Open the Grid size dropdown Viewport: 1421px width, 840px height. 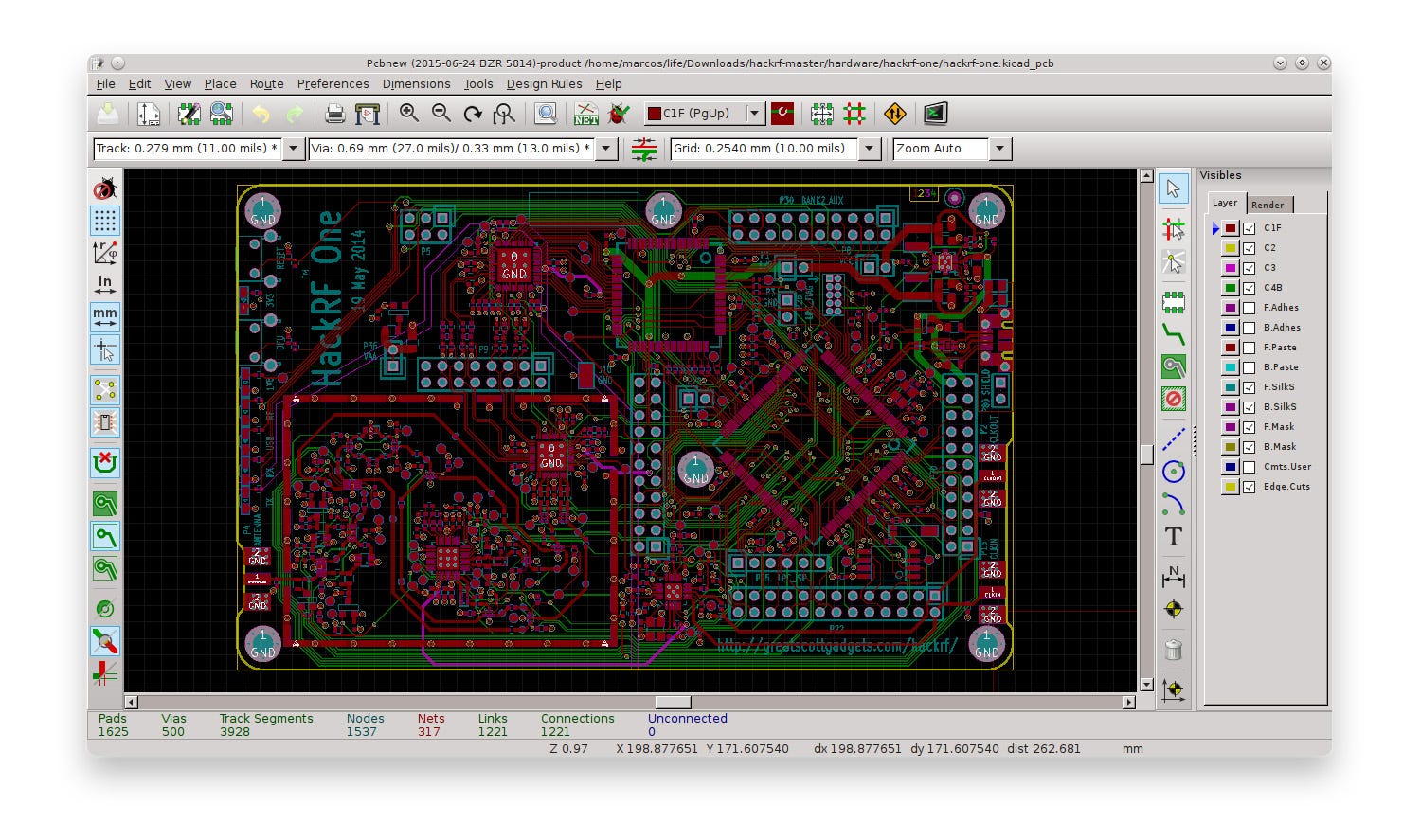[x=870, y=149]
